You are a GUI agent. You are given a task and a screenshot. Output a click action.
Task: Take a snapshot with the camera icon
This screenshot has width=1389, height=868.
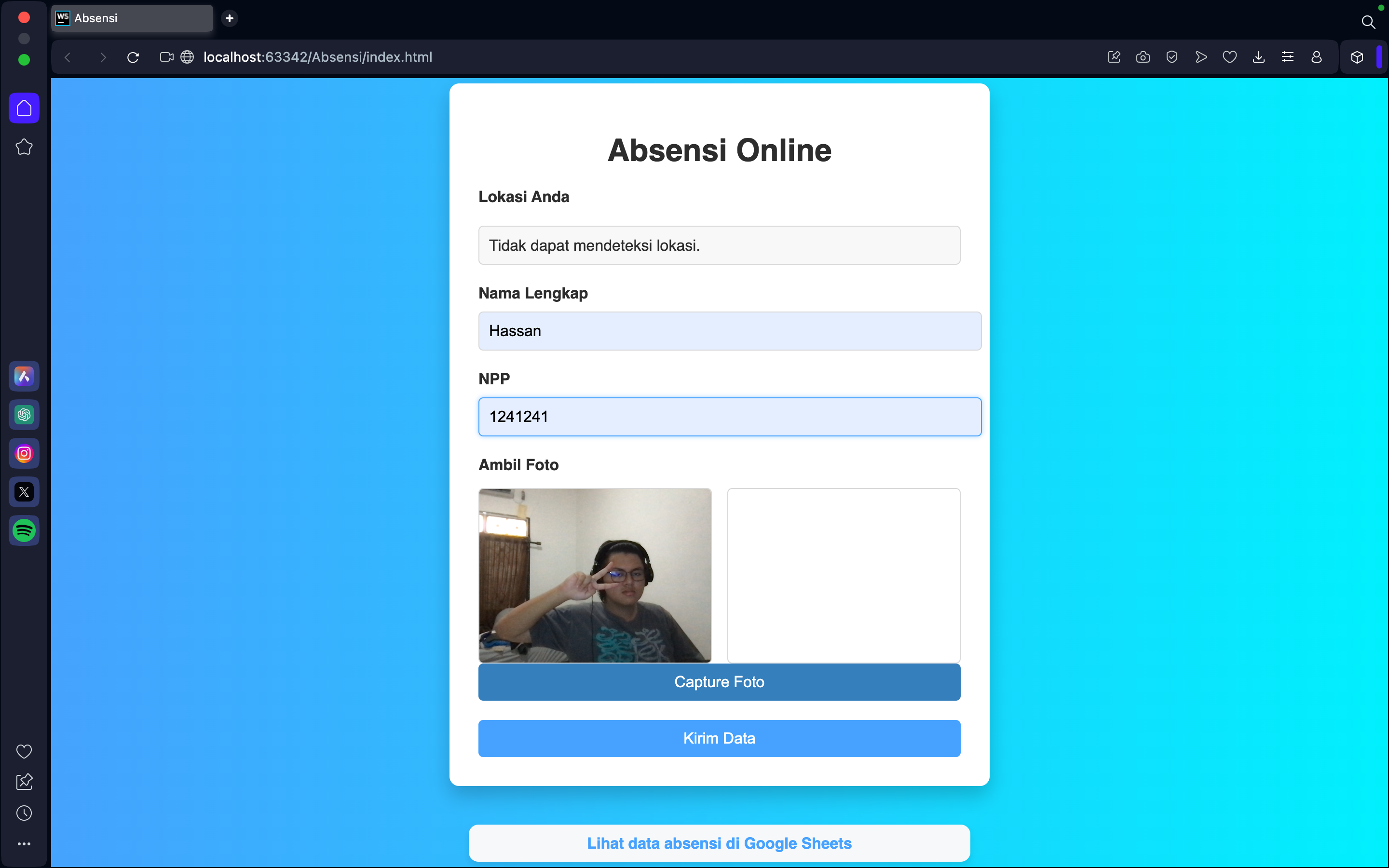(1143, 57)
